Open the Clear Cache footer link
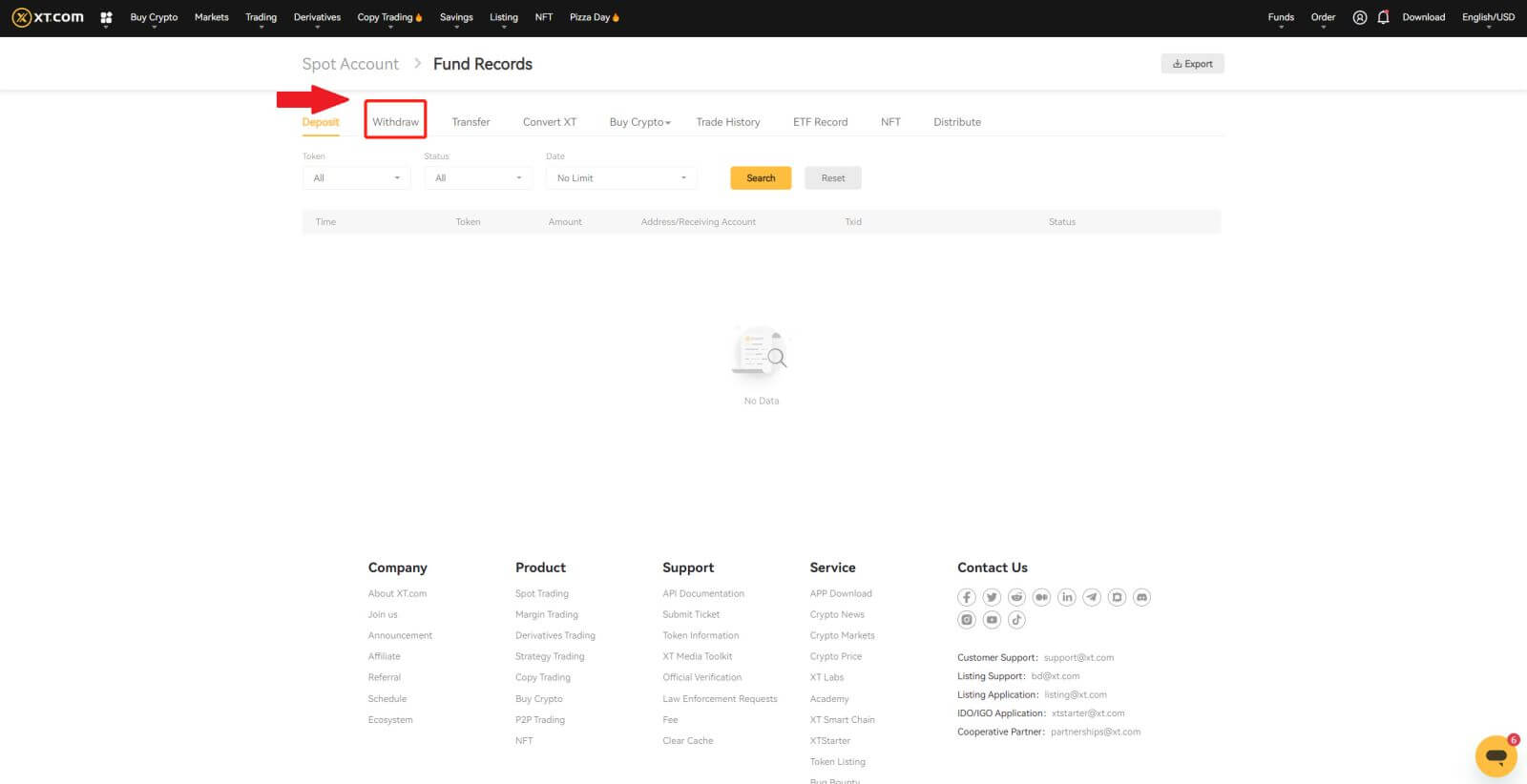 click(687, 740)
